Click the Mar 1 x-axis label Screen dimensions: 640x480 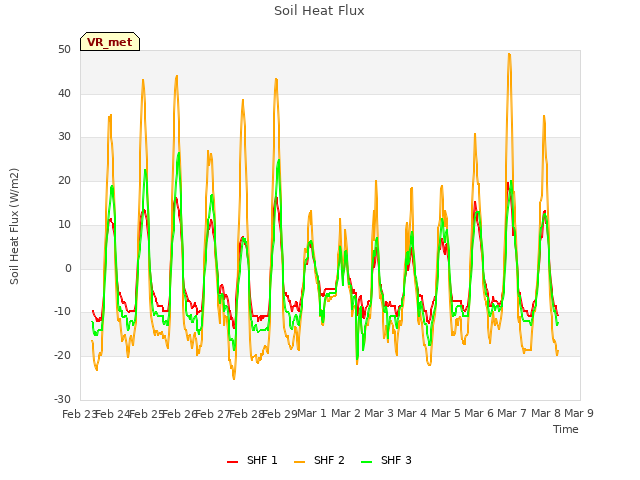pyautogui.click(x=312, y=413)
